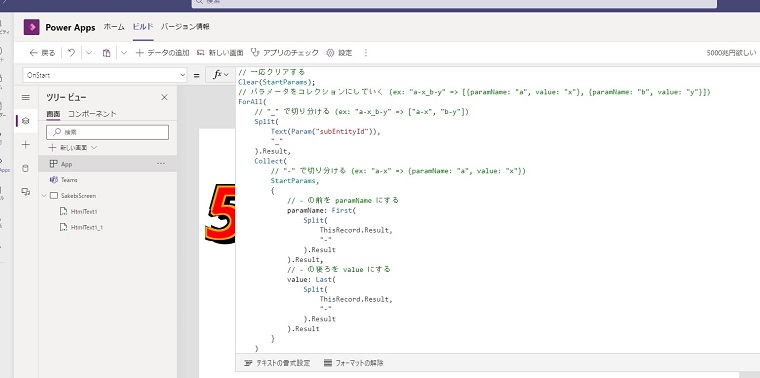Select the Tree view layers icon

(26, 121)
